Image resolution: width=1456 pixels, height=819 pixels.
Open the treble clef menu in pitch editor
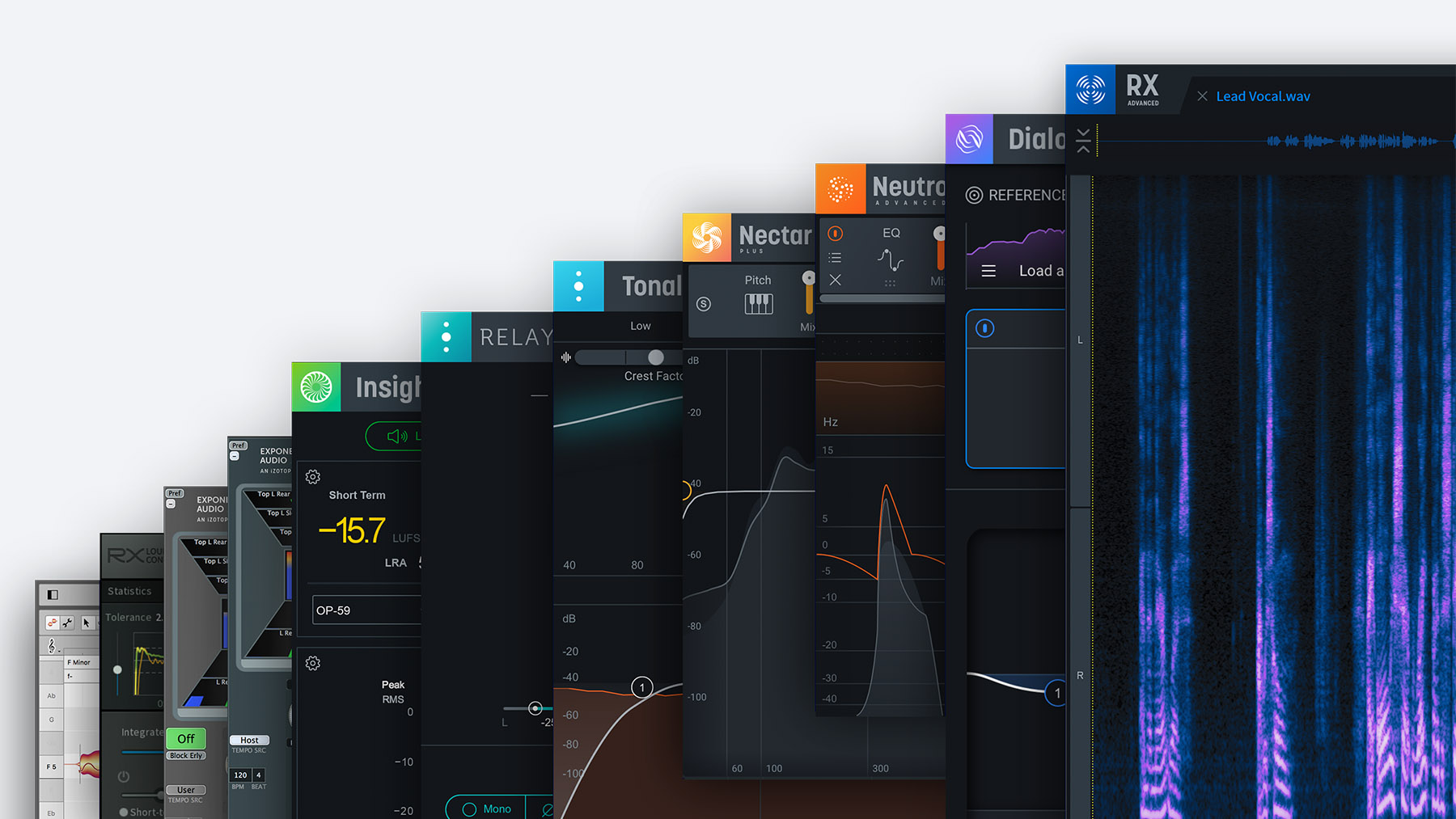coord(53,646)
